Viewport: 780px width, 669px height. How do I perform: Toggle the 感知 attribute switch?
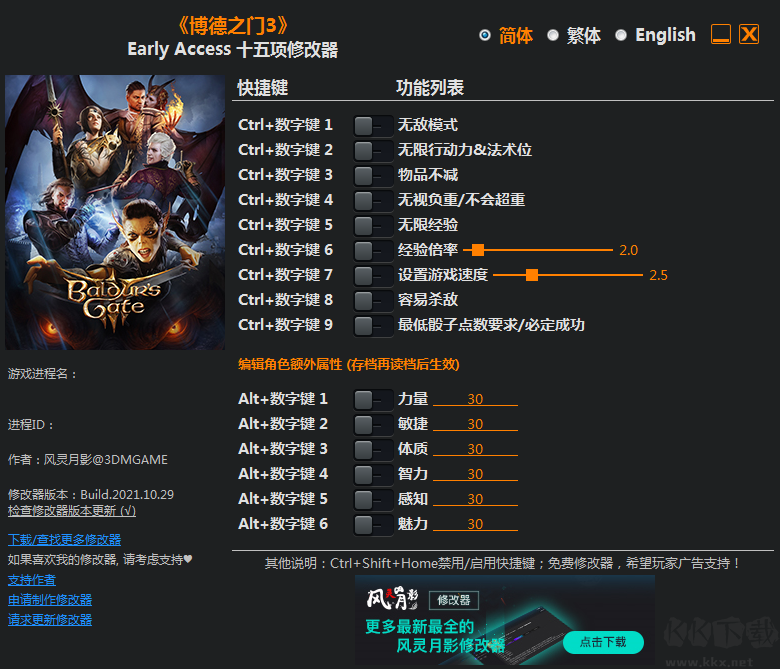[373, 499]
